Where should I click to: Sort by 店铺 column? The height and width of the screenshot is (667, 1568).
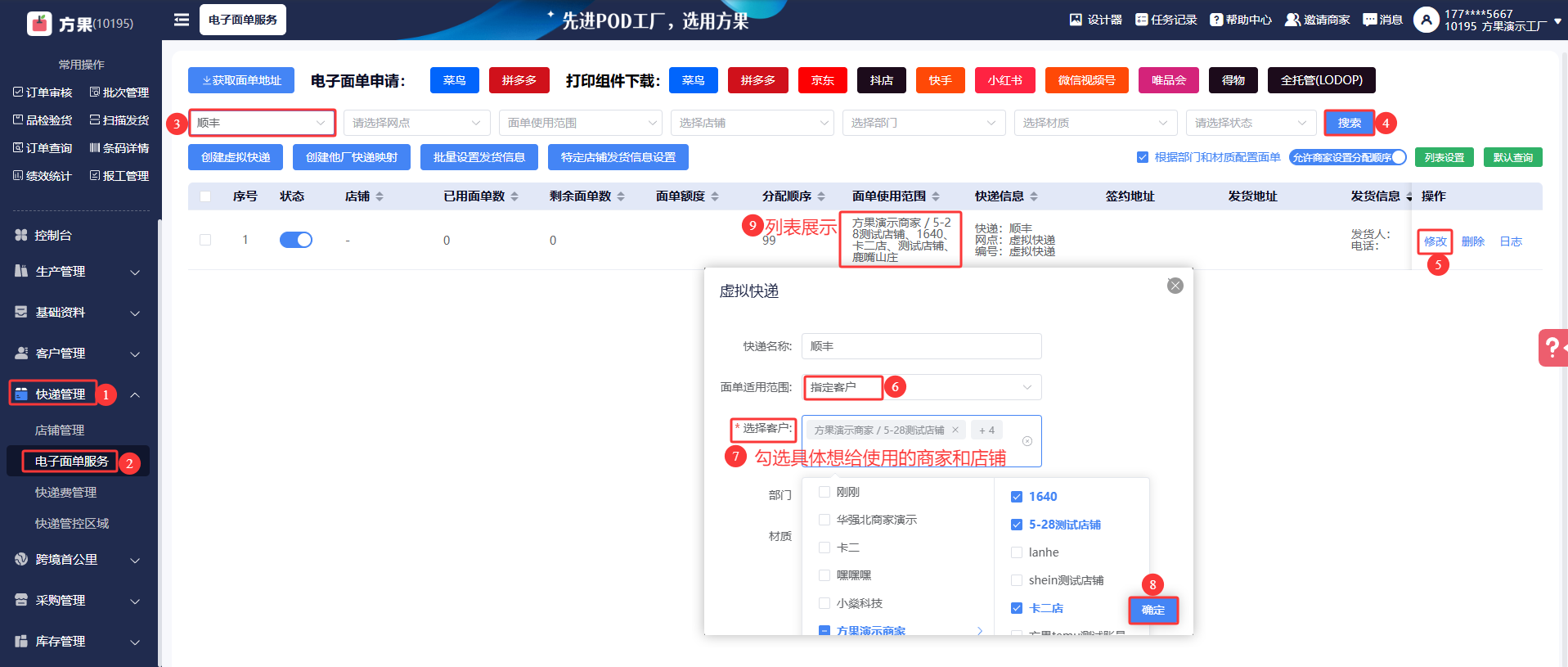[x=380, y=196]
